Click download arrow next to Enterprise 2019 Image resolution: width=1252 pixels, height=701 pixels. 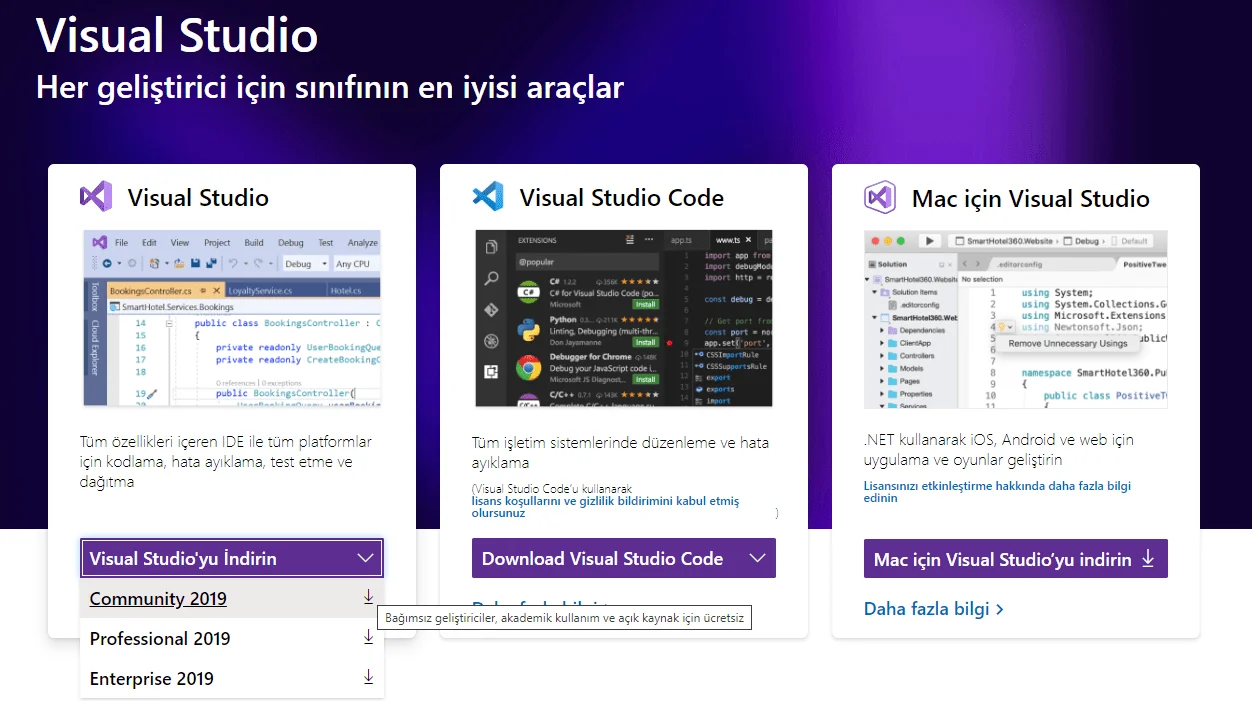coord(368,677)
